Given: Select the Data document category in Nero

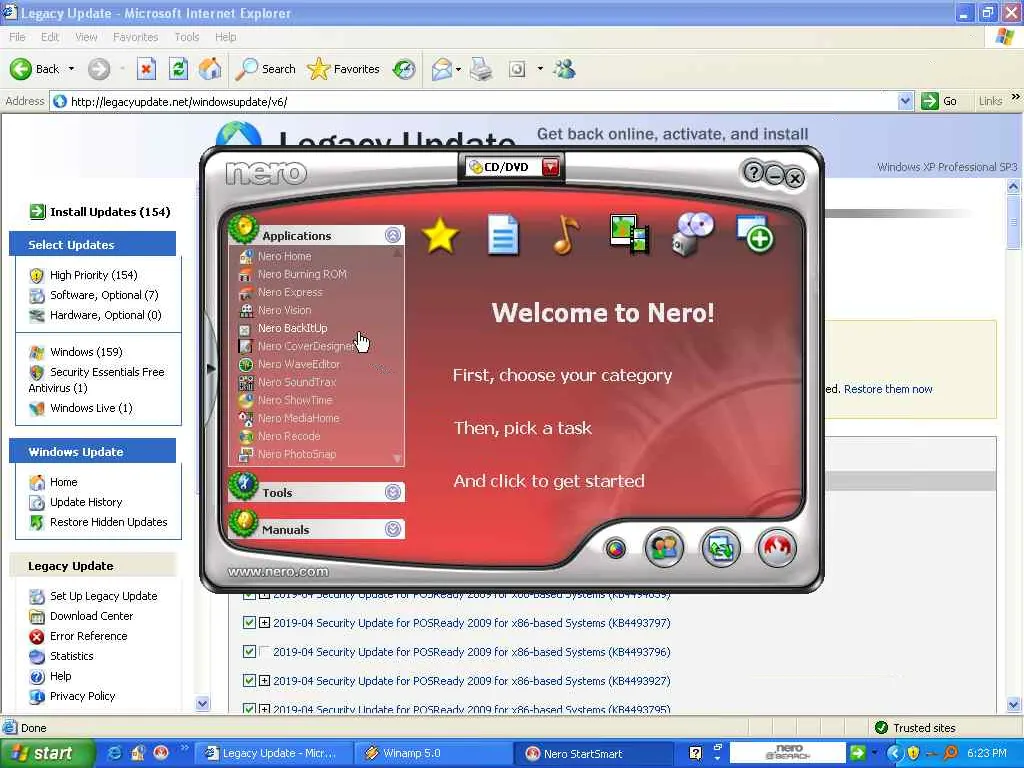Looking at the screenshot, I should [503, 234].
